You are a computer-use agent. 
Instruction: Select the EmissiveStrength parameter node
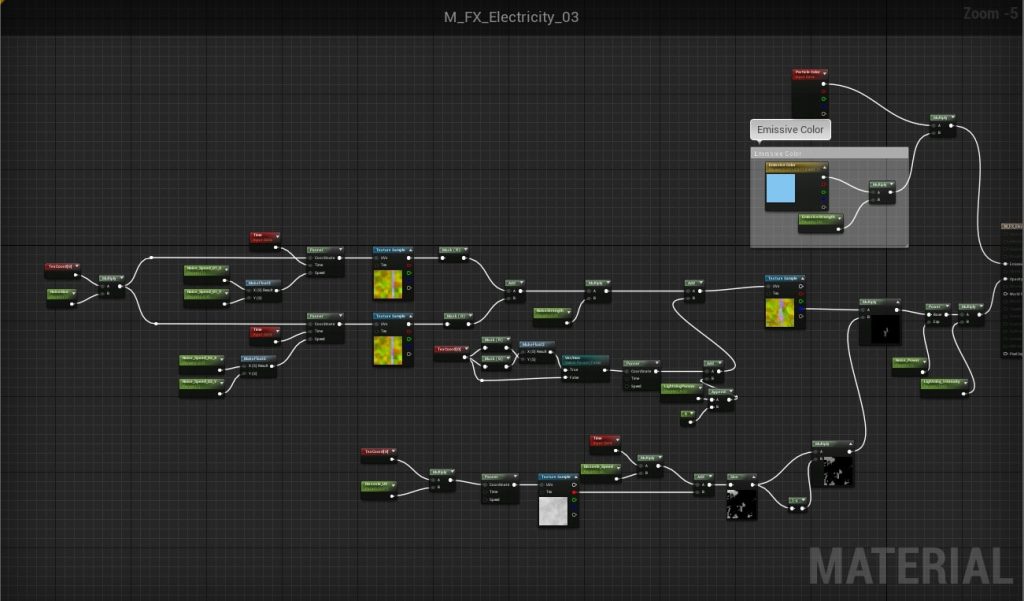pos(821,223)
